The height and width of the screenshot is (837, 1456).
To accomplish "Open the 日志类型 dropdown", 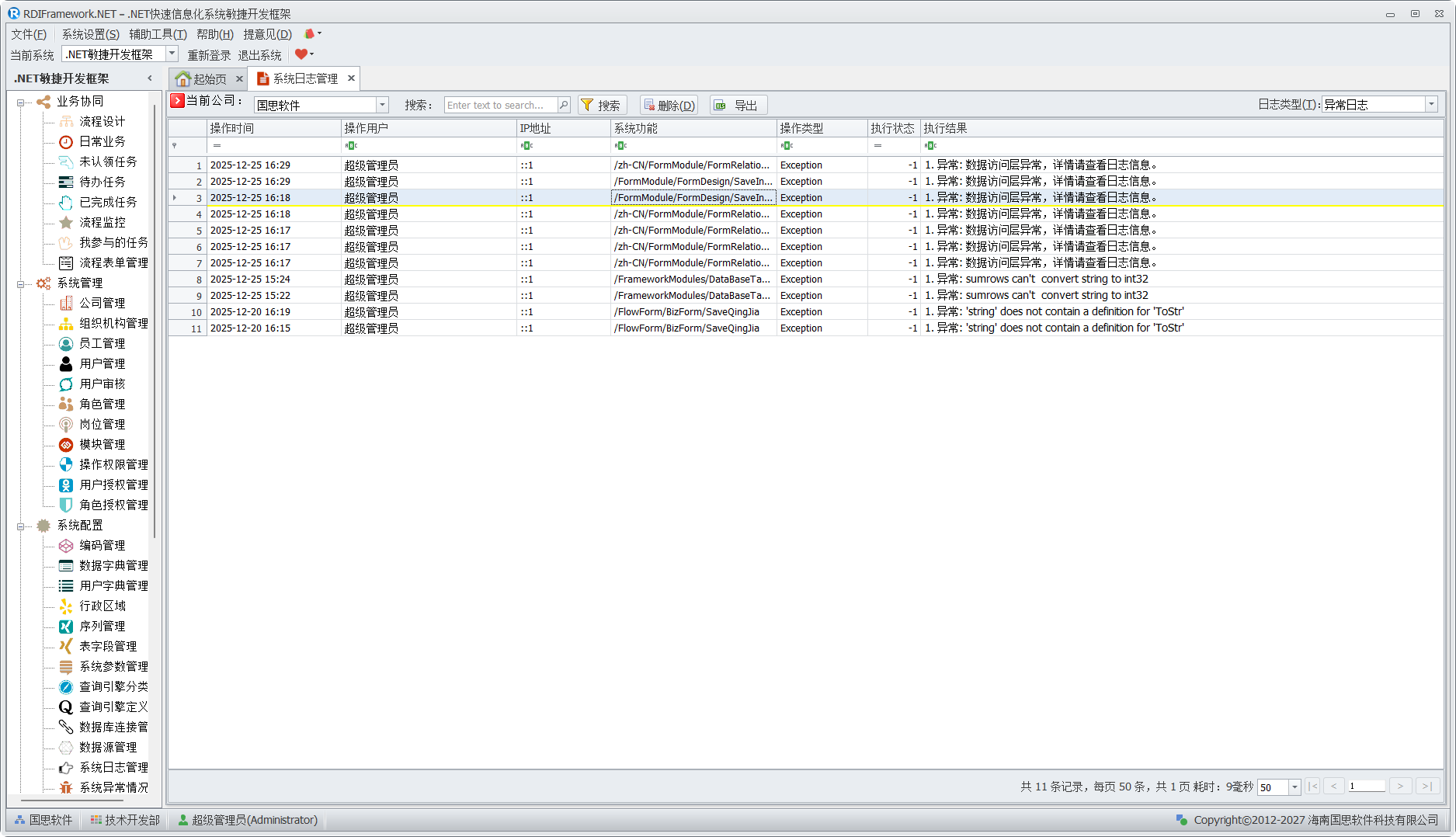I will [x=1431, y=105].
